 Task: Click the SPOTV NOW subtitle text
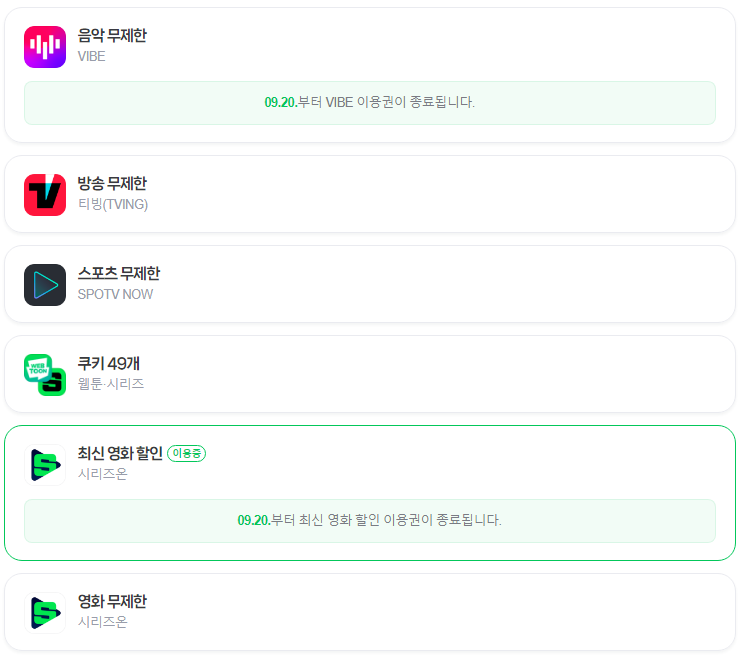116,295
